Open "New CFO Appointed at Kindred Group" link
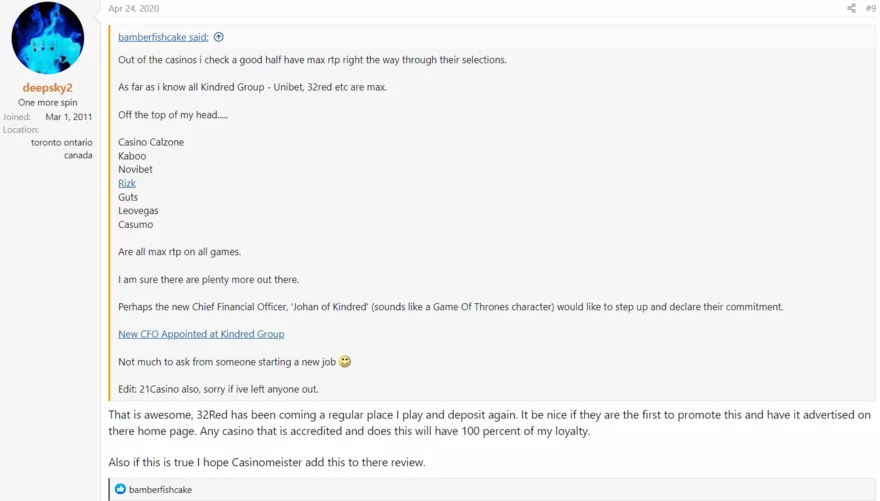Image resolution: width=880 pixels, height=501 pixels. [x=201, y=334]
